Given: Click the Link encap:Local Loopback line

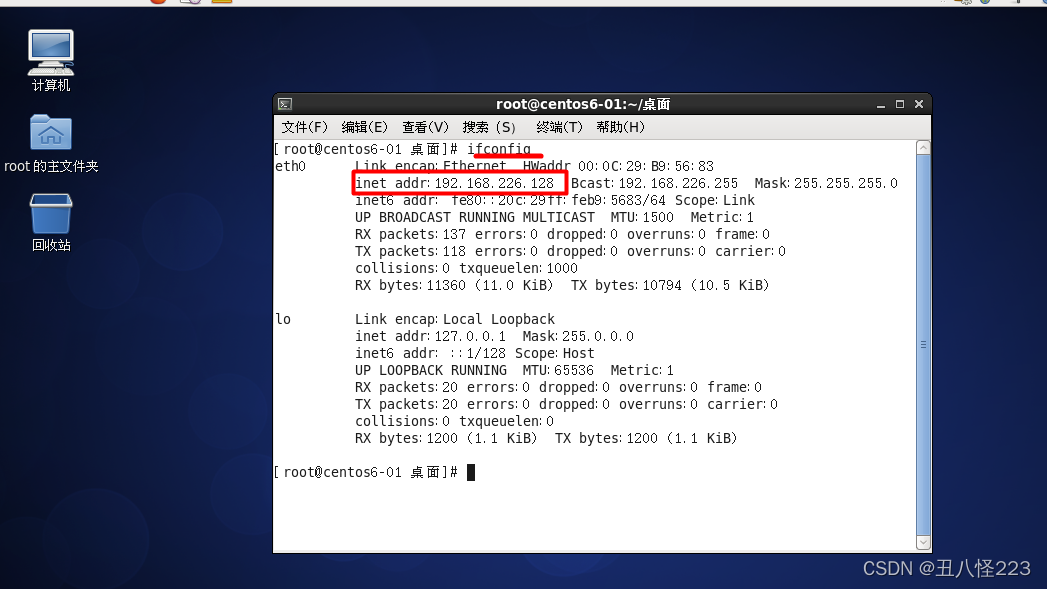Looking at the screenshot, I should (x=455, y=319).
